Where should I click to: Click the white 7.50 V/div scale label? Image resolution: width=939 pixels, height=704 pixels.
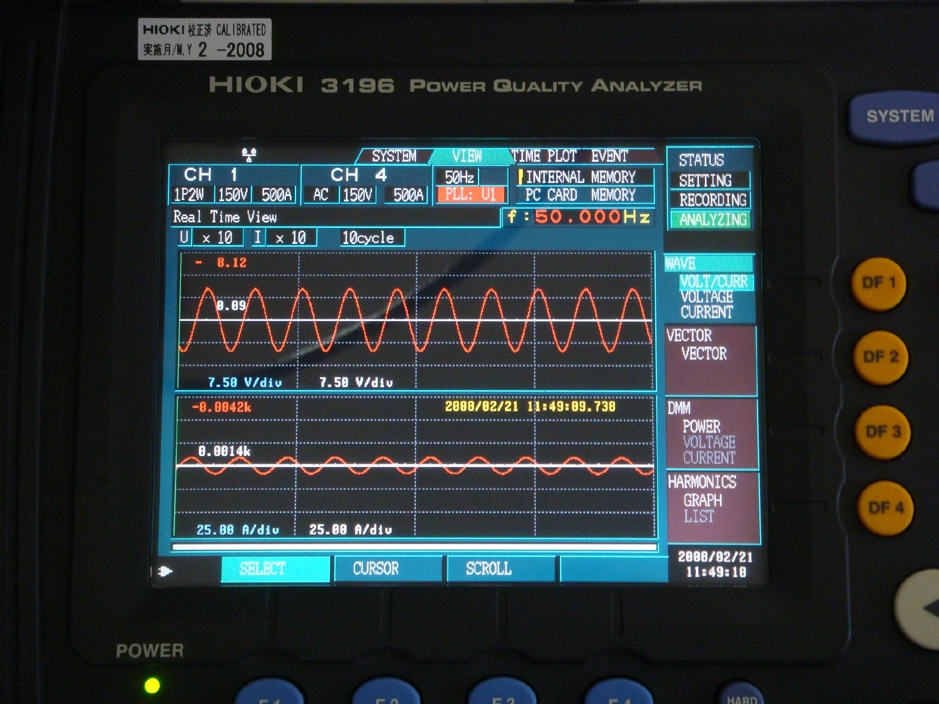pyautogui.click(x=356, y=383)
